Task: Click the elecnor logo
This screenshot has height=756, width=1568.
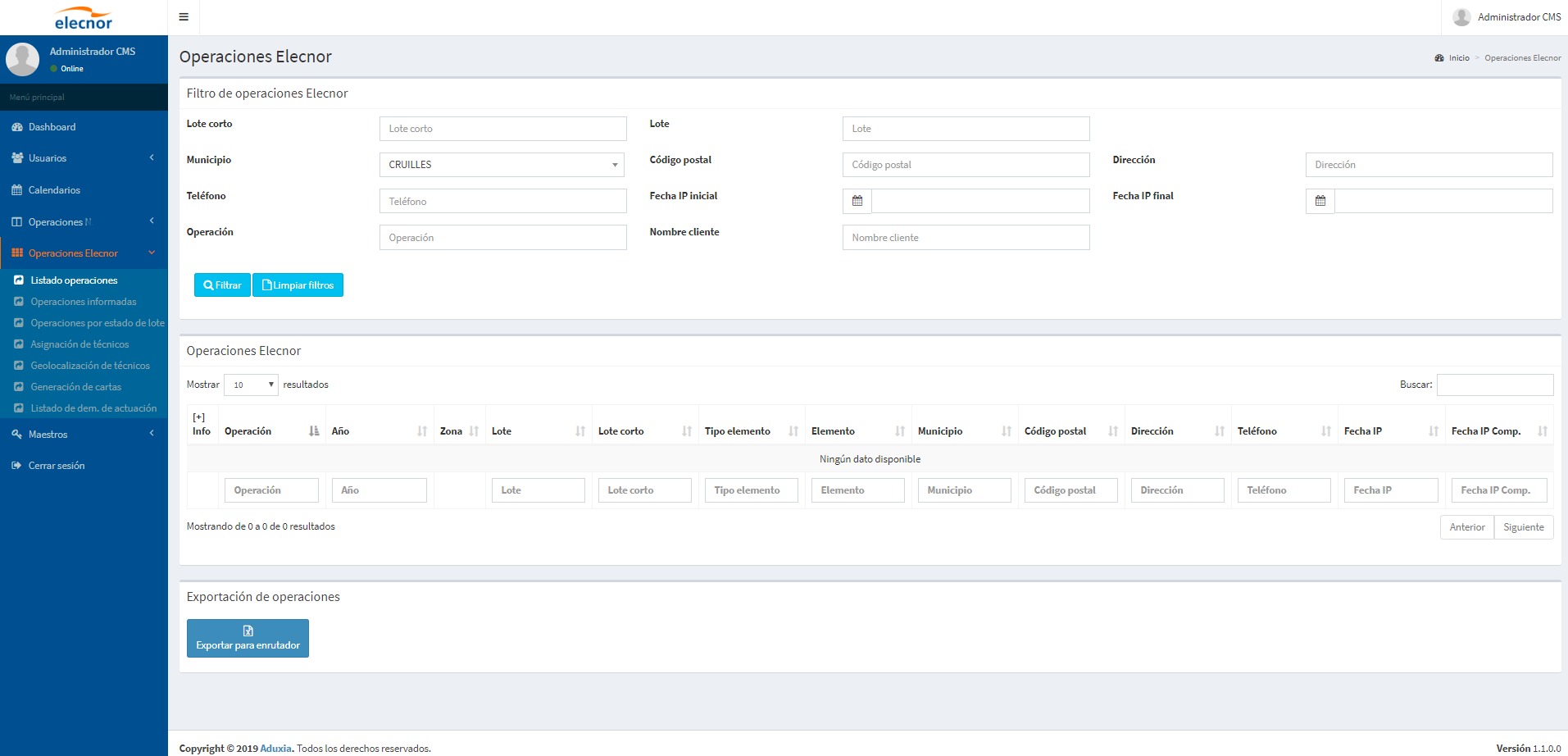Action: [84, 18]
